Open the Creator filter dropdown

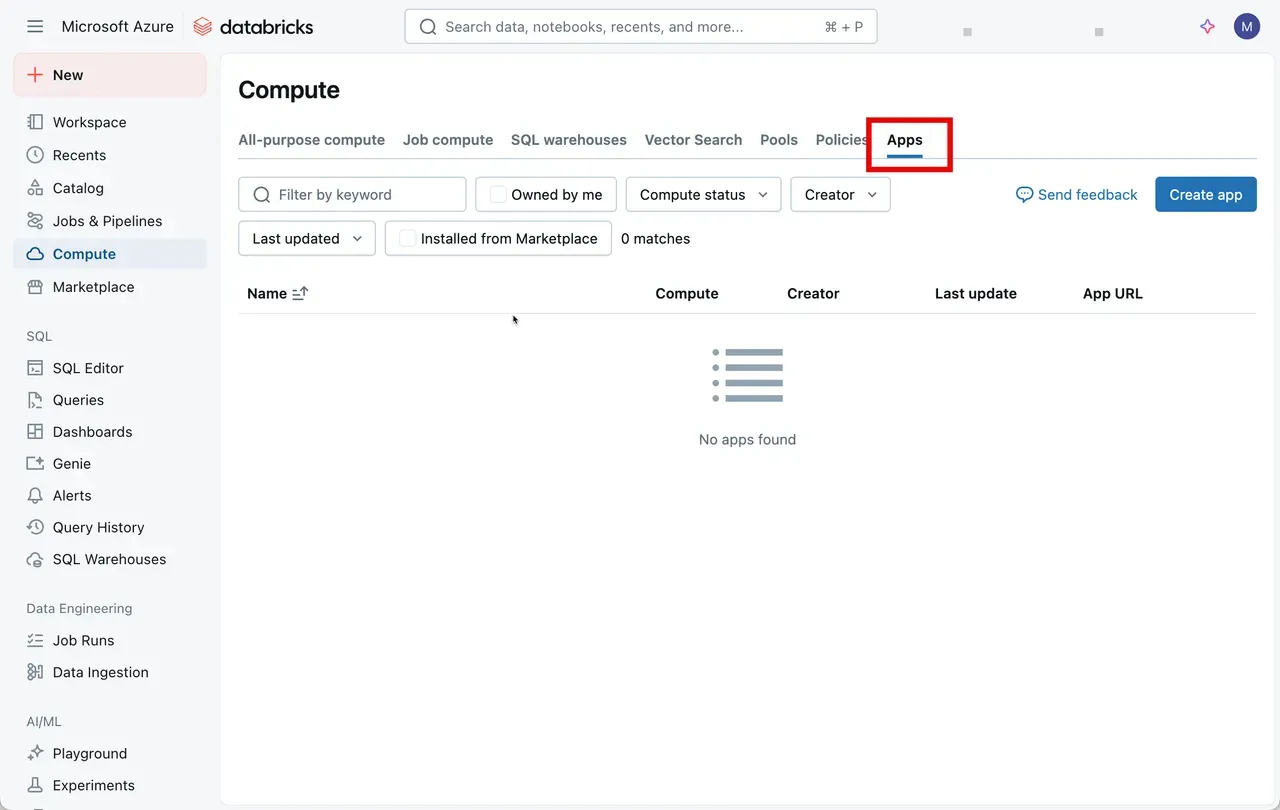(x=840, y=195)
